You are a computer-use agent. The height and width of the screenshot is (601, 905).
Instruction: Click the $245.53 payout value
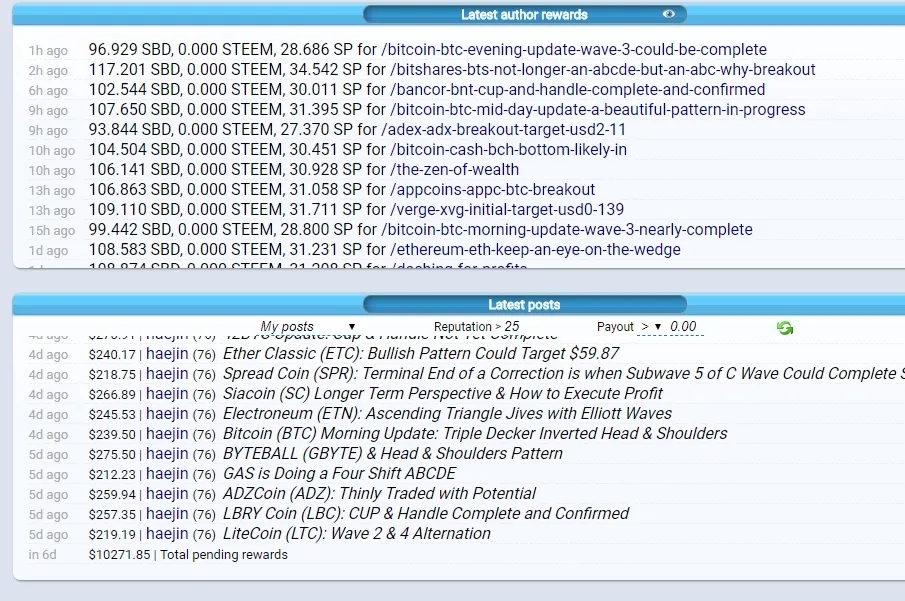pos(112,415)
